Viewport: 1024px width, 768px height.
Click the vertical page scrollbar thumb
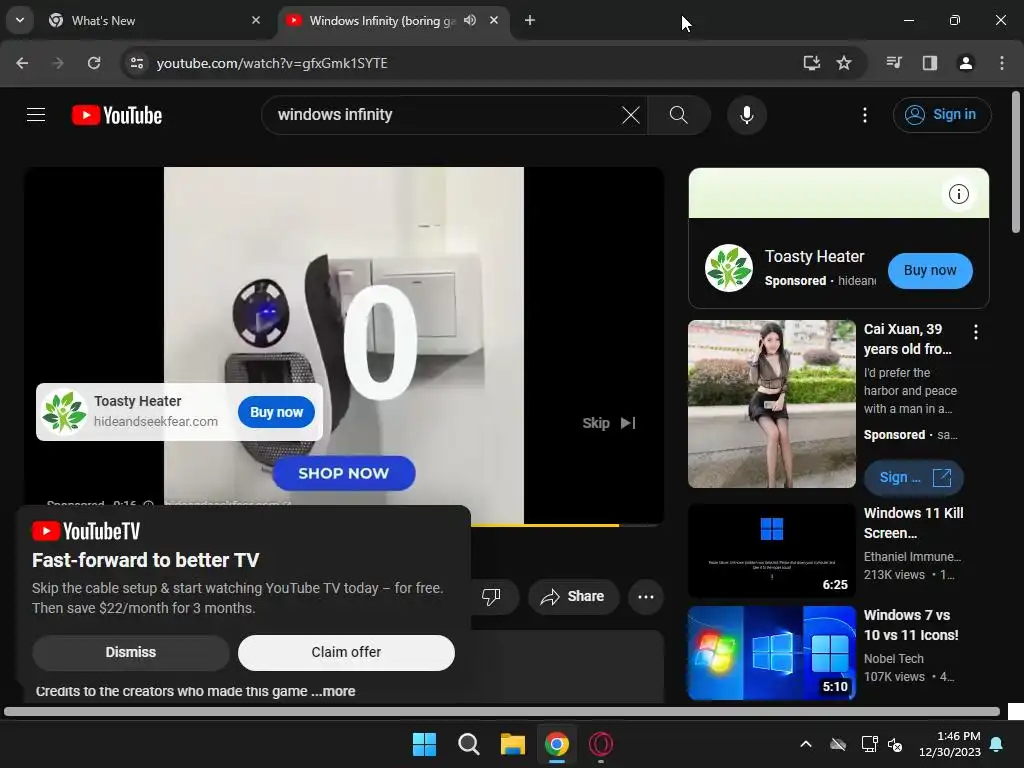click(1016, 162)
